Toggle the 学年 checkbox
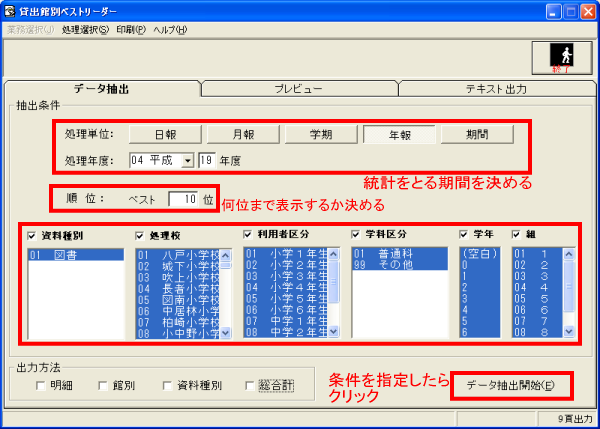Viewport: 600px width, 429px height. (x=463, y=234)
